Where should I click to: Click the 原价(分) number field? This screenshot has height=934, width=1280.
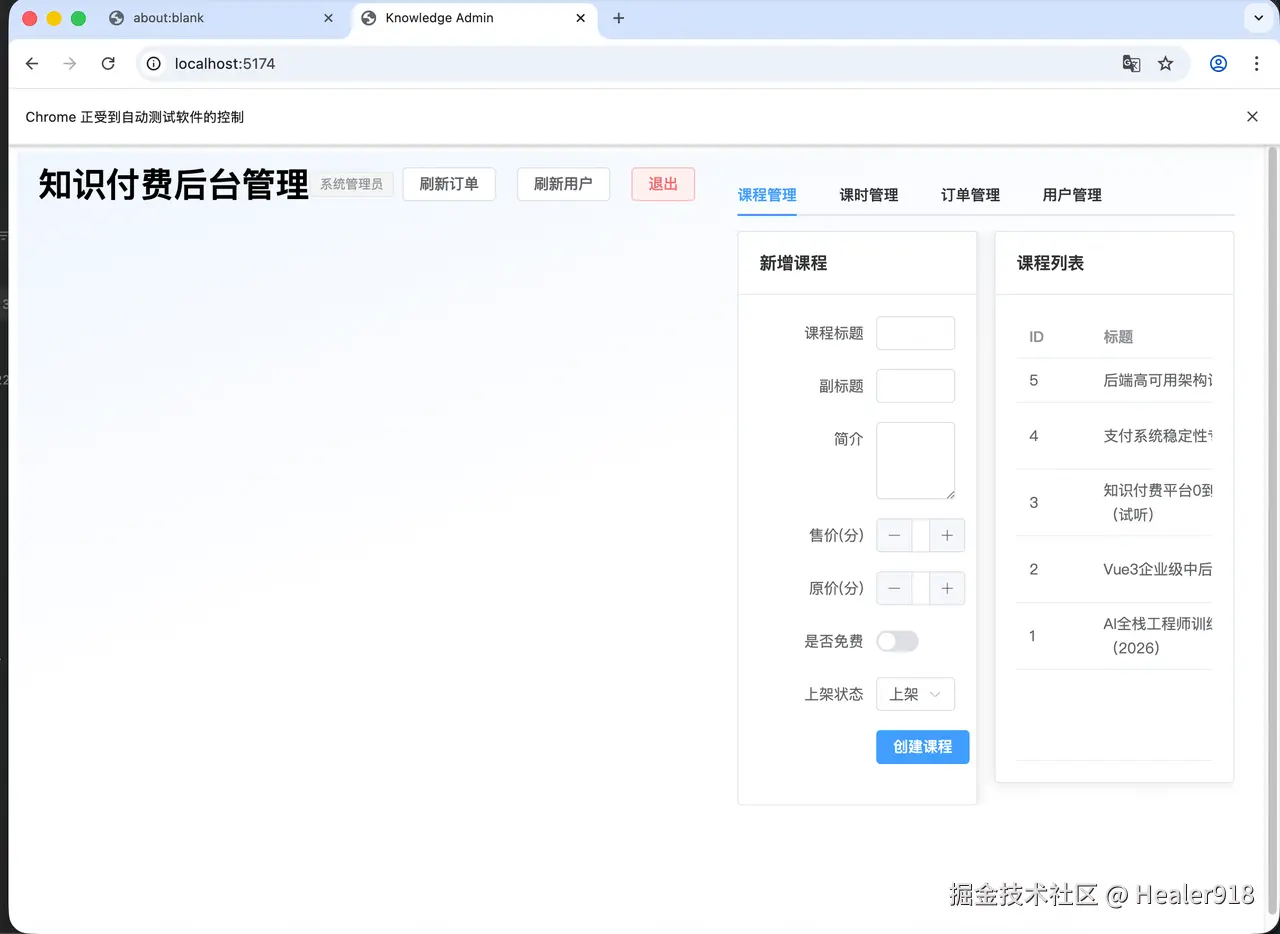coord(921,588)
